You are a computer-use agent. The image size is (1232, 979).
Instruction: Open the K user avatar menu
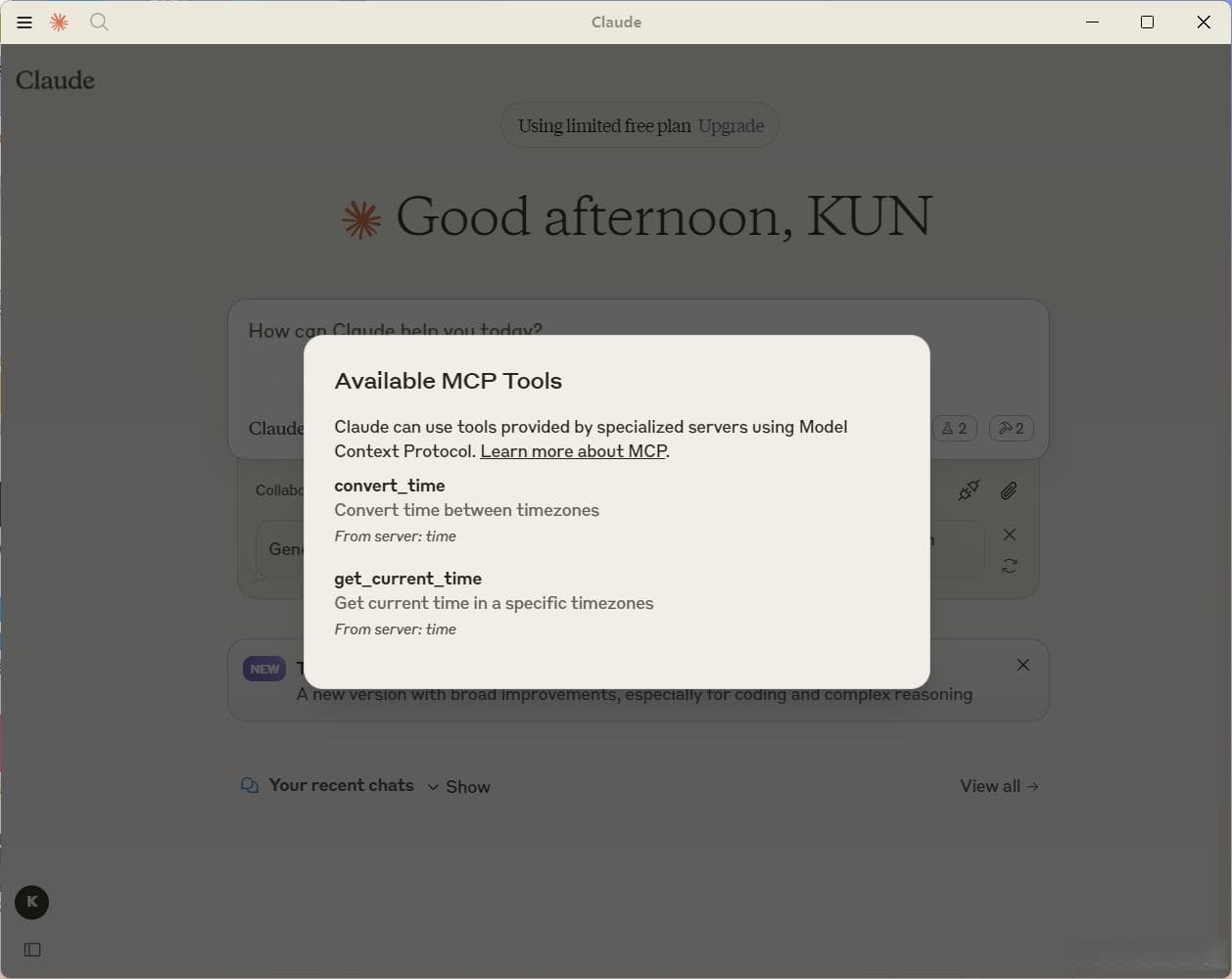pos(32,903)
